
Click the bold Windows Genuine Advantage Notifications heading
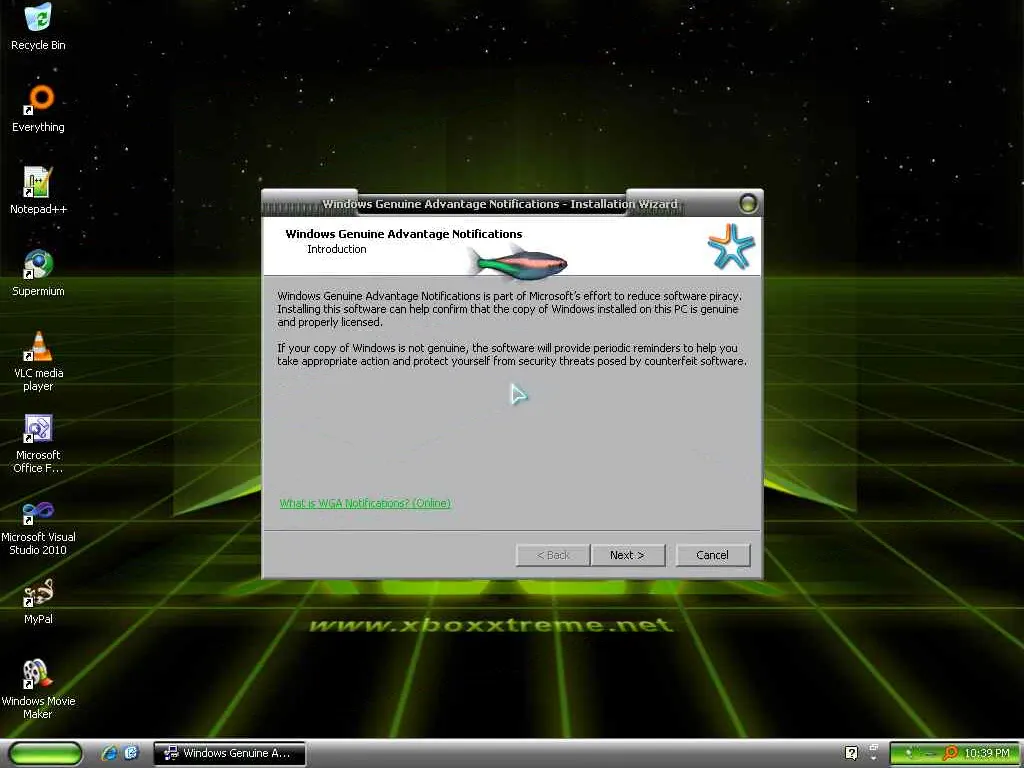404,234
